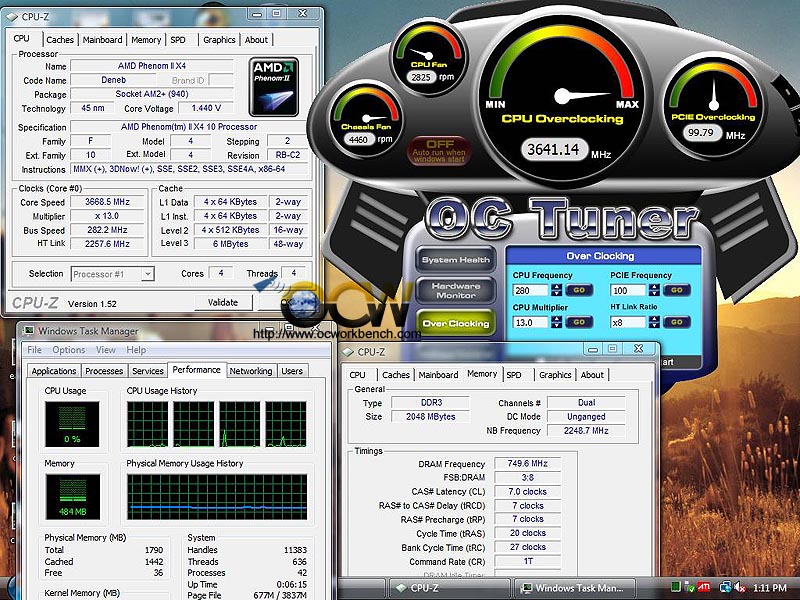
Task: Increase CPU Frequency with the up arrow
Action: [557, 287]
